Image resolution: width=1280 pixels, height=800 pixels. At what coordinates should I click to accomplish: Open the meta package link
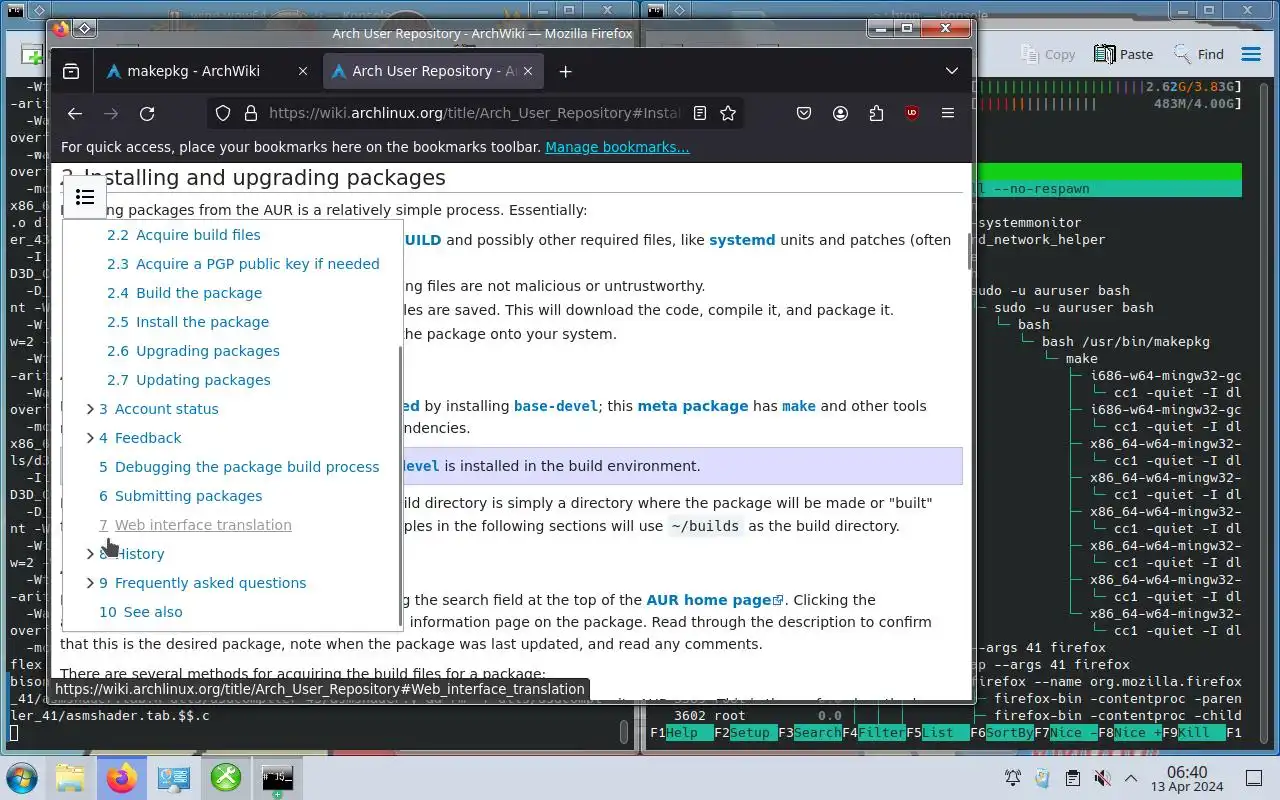[x=693, y=406]
